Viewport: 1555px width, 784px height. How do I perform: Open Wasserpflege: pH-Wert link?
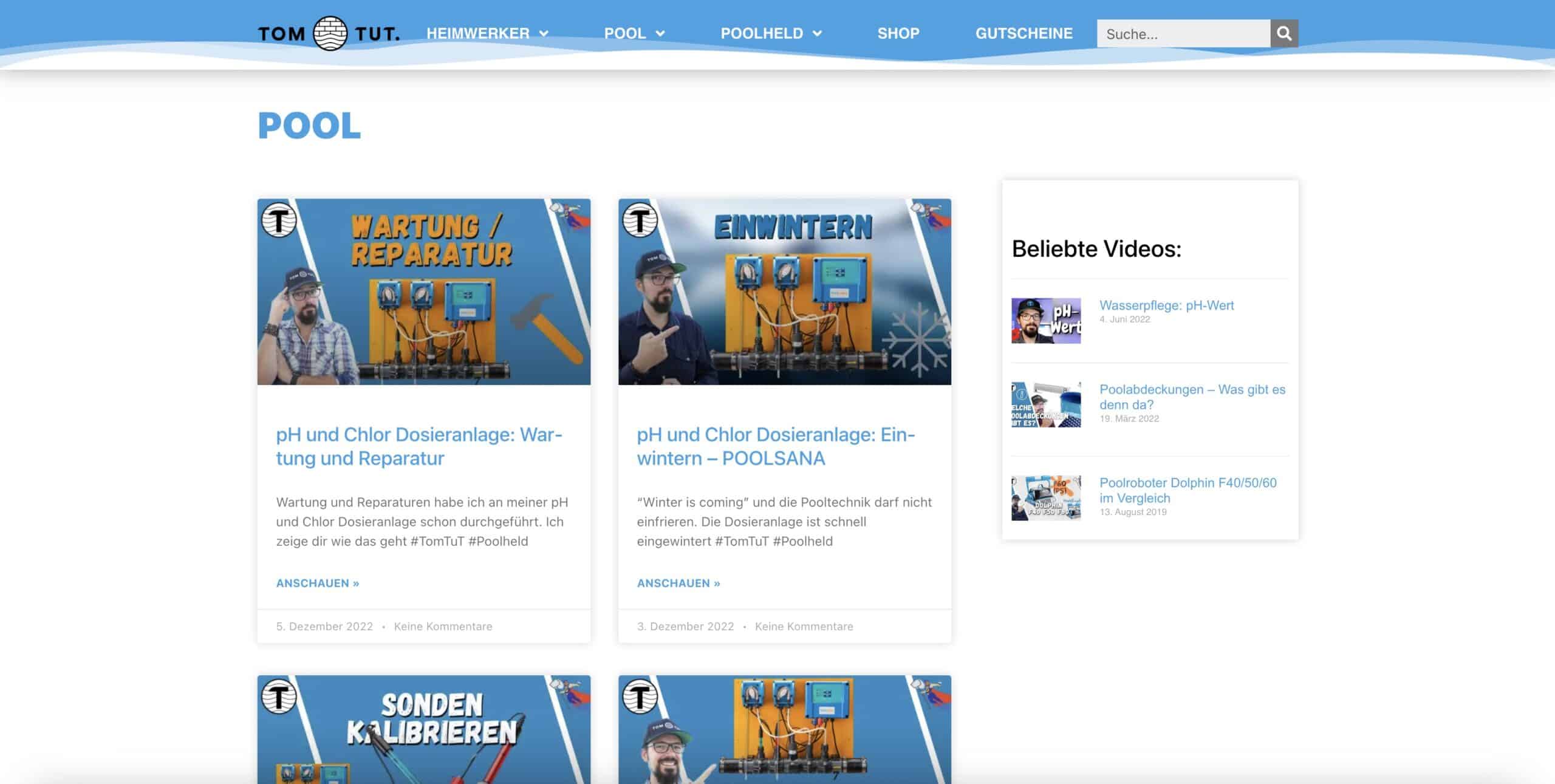pyautogui.click(x=1166, y=305)
